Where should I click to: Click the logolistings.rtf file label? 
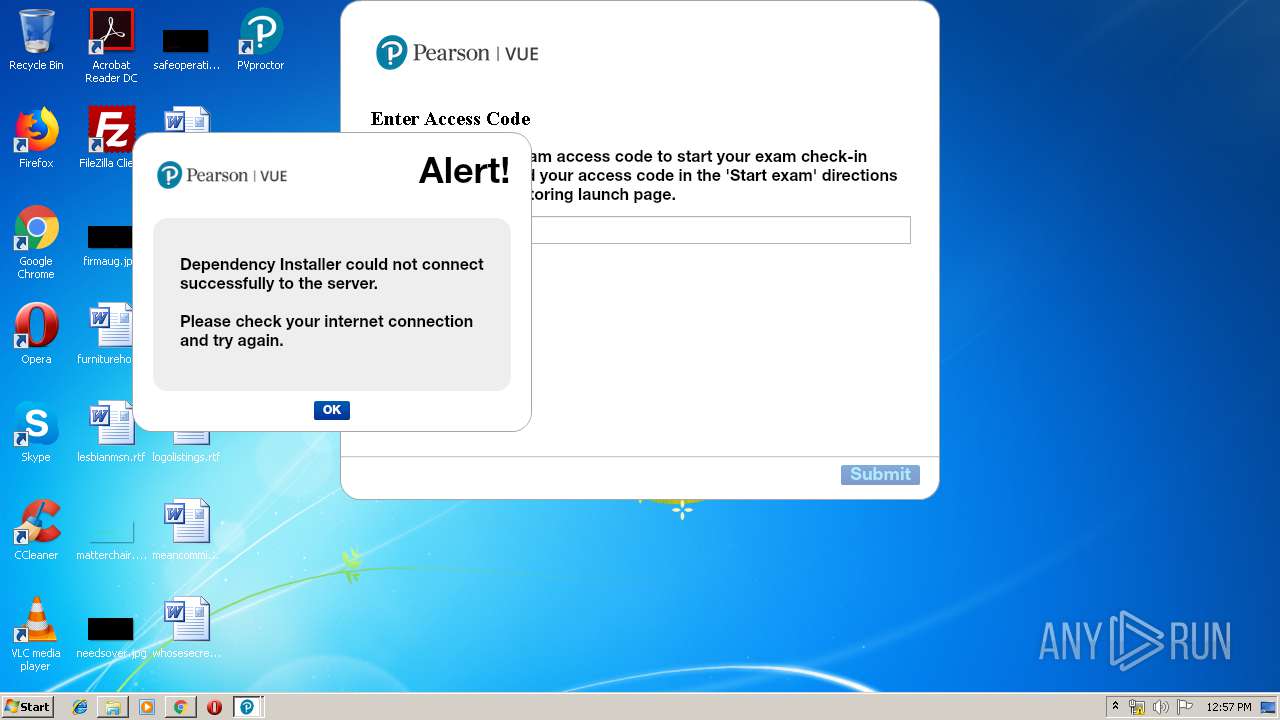pos(186,457)
